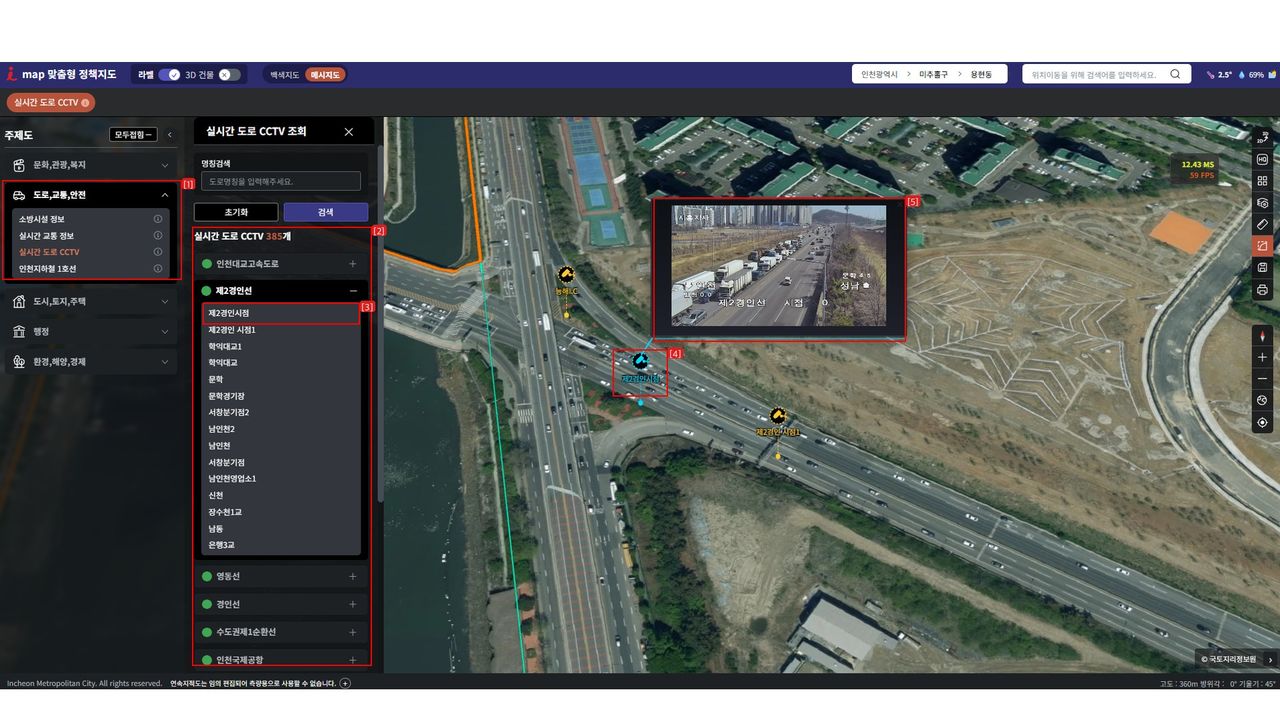Click the 명칭검색 road name input field
Image resolution: width=1280 pixels, height=720 pixels.
pos(280,181)
